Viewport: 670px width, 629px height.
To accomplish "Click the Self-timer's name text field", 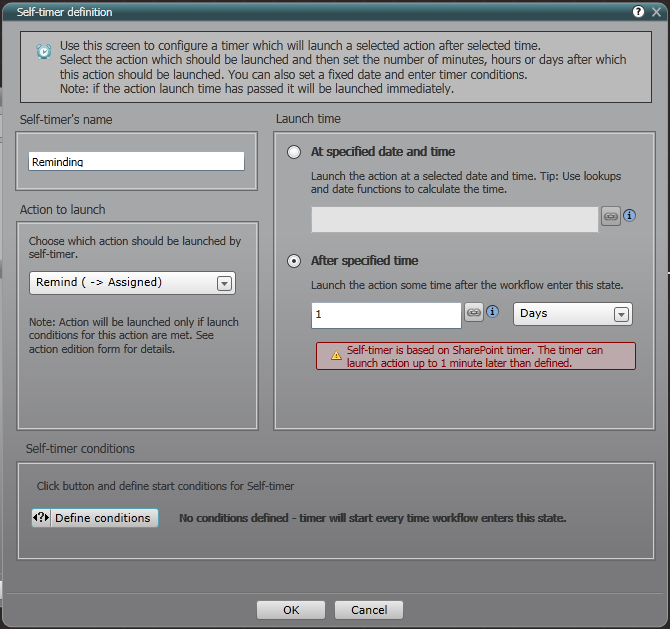I will [136, 161].
